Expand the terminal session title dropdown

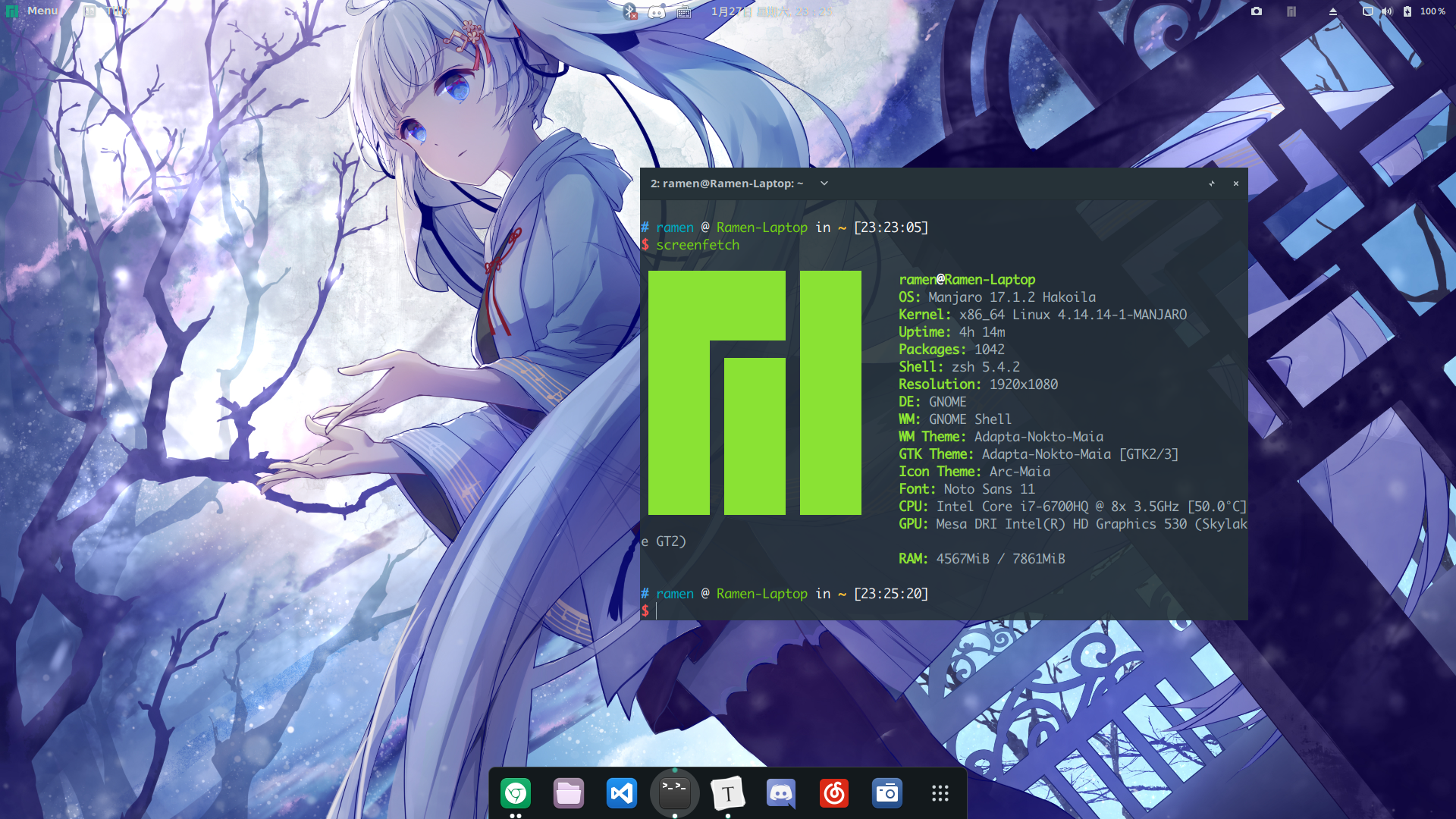(824, 184)
